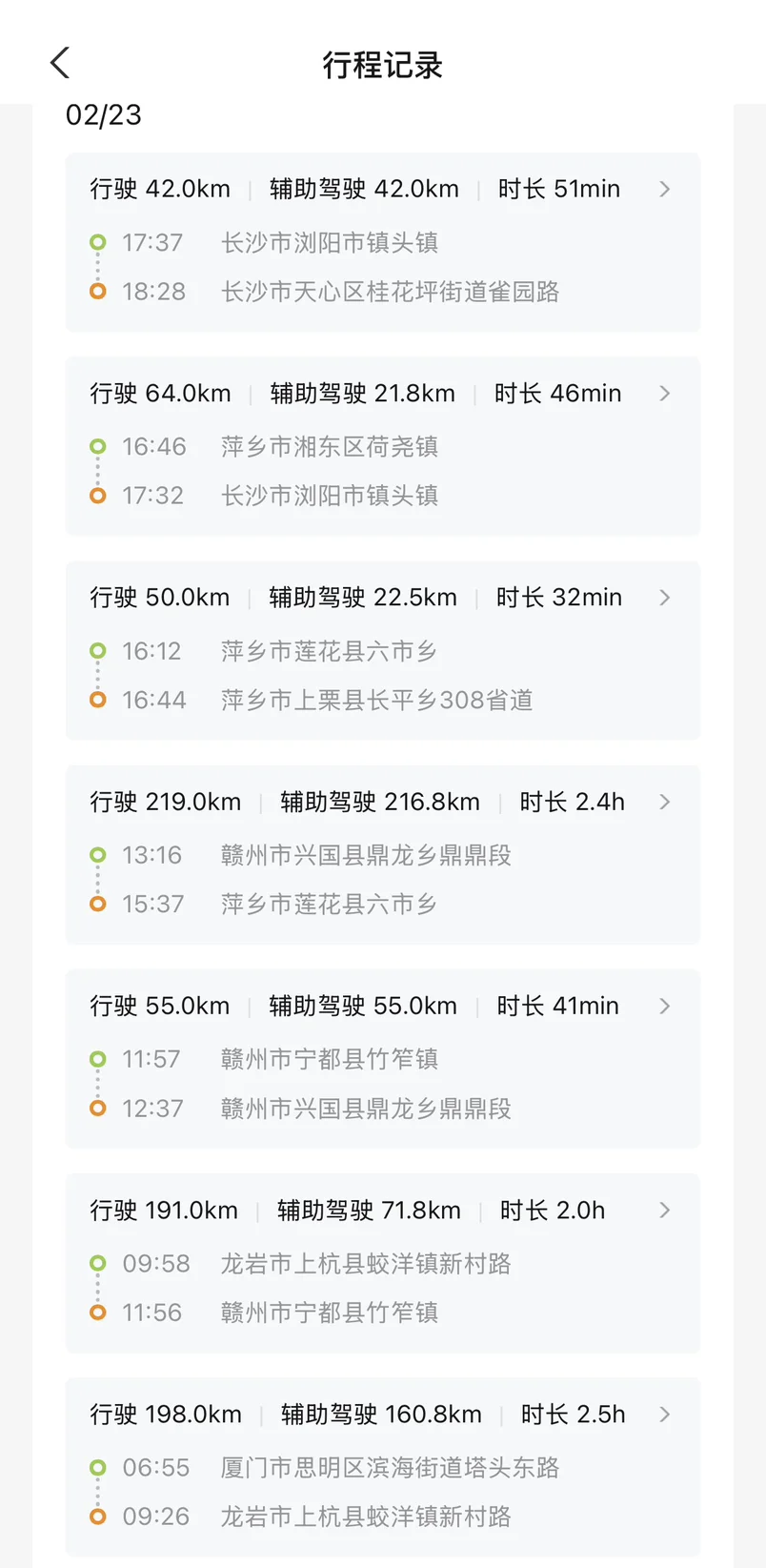Expand the 64.0km trip details chevron
The height and width of the screenshot is (1568, 766).
(665, 394)
